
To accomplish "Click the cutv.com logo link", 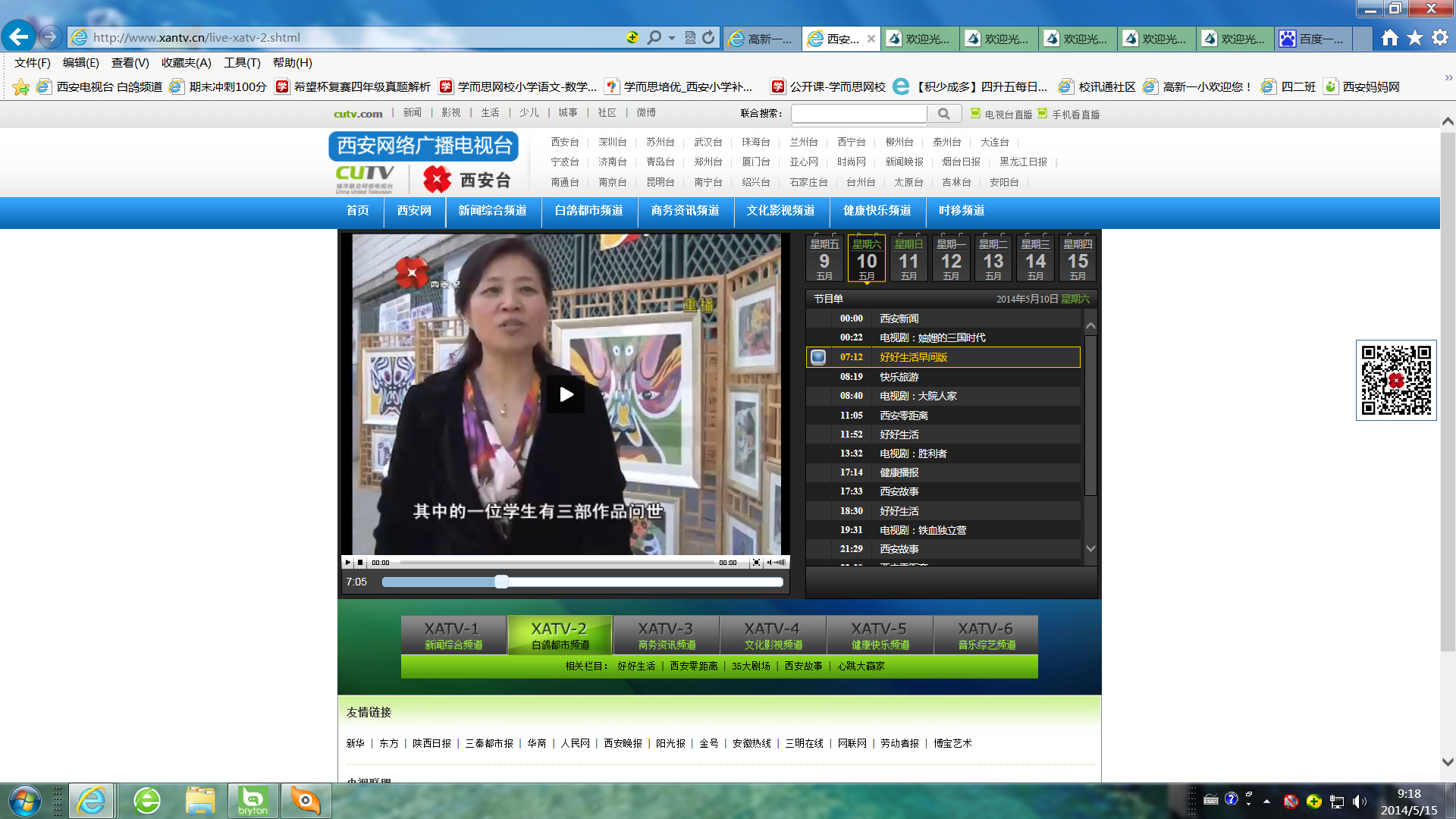I will tap(358, 114).
